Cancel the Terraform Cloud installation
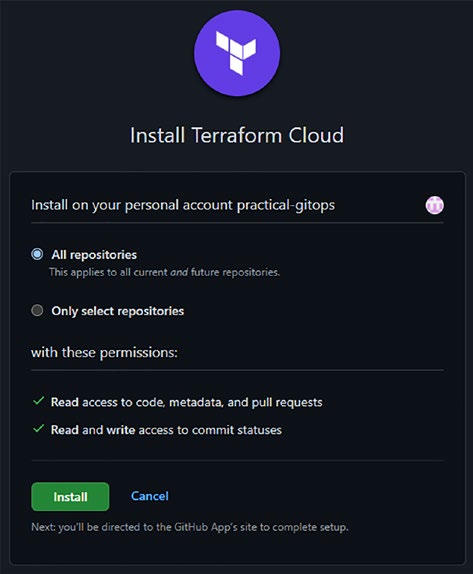 pos(150,496)
